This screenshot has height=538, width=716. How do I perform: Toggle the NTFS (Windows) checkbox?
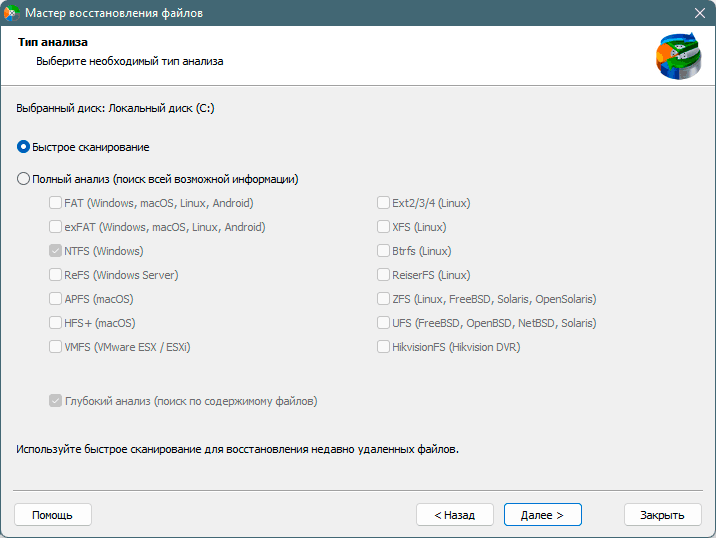[x=55, y=251]
